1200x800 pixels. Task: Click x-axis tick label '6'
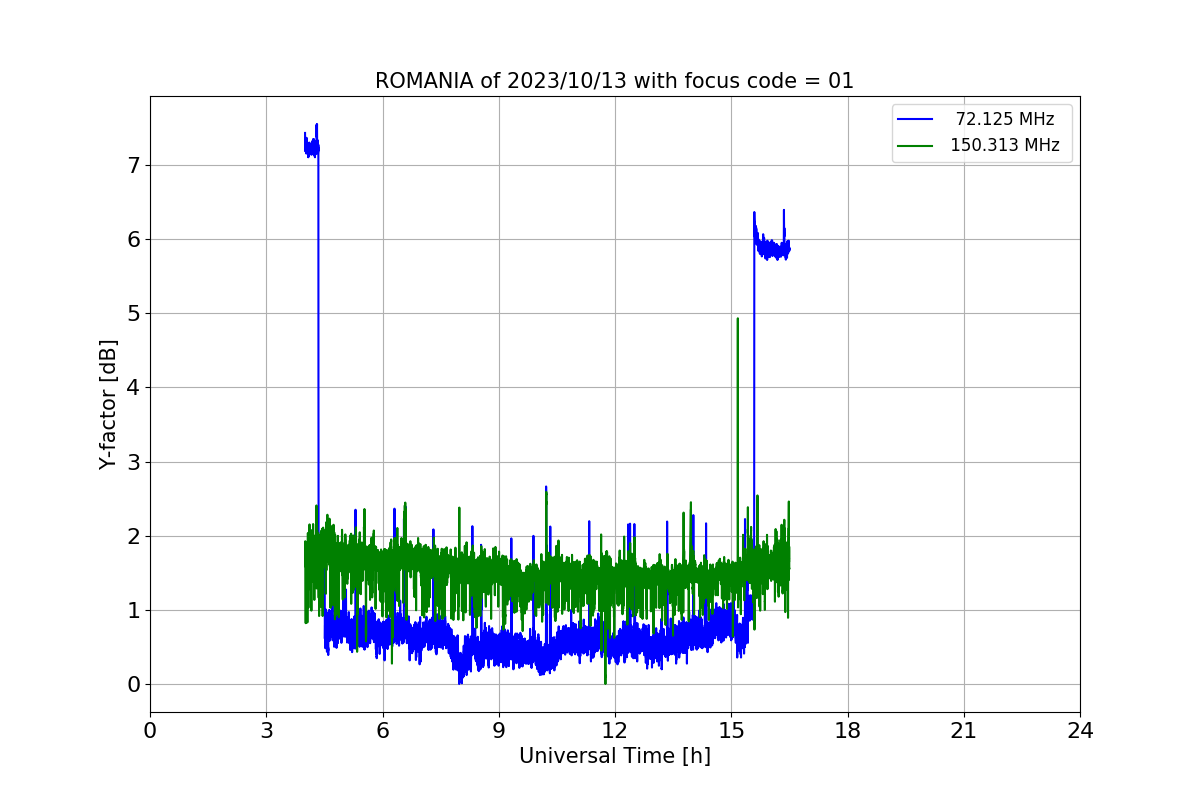click(x=383, y=731)
